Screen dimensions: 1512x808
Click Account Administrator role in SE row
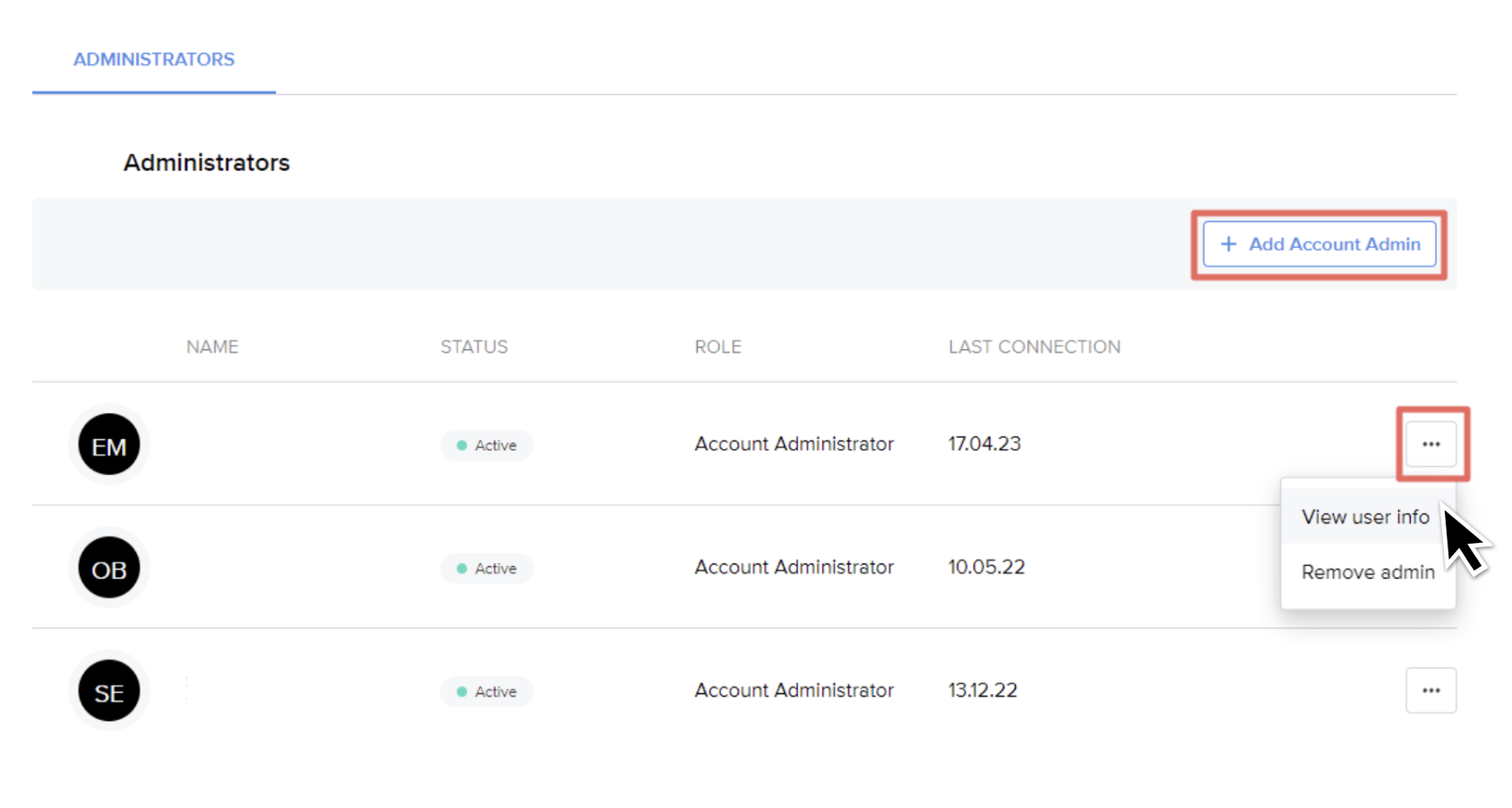coord(794,691)
